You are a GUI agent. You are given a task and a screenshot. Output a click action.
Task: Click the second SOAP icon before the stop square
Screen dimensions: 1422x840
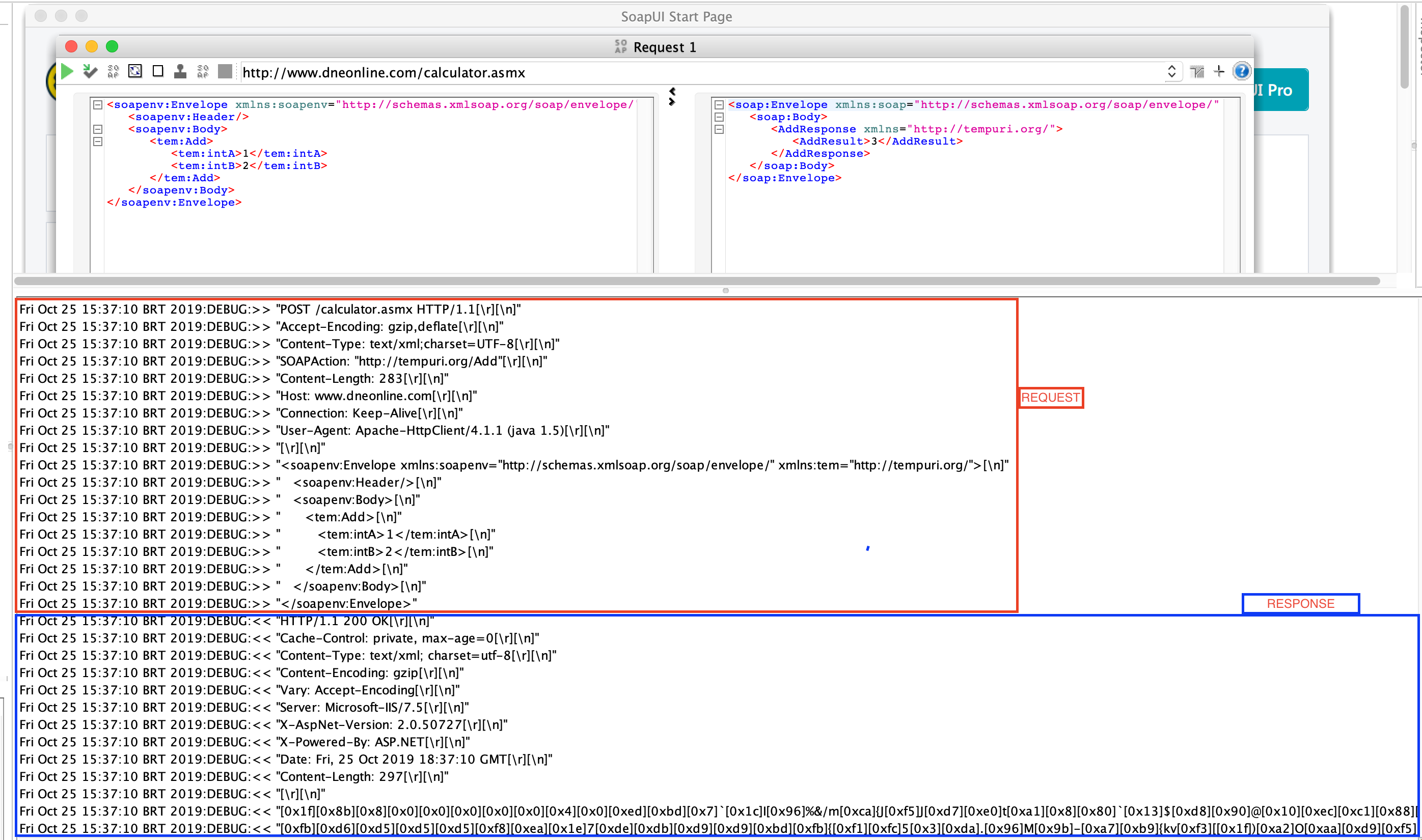[203, 71]
